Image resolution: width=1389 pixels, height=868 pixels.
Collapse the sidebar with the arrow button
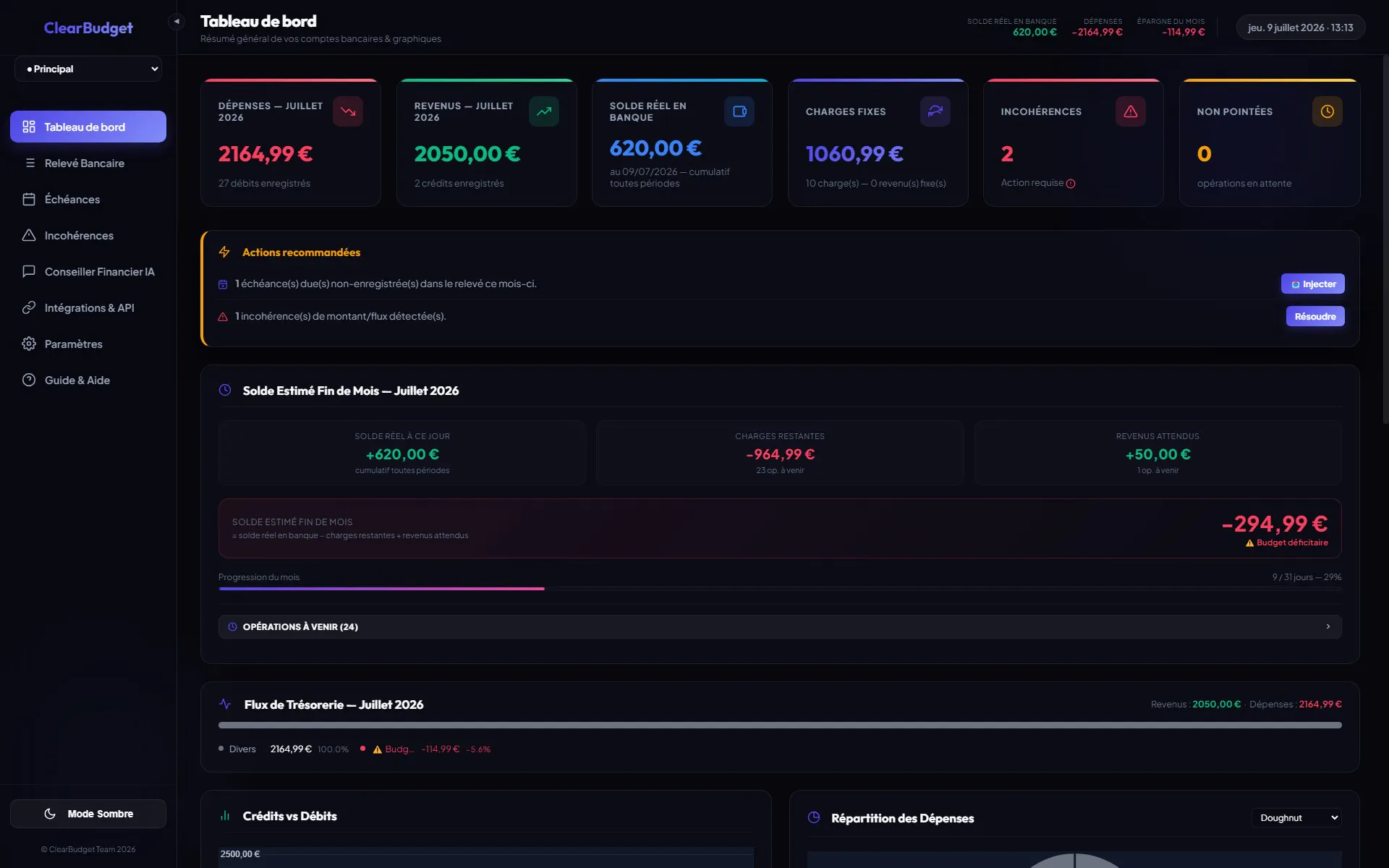point(177,22)
